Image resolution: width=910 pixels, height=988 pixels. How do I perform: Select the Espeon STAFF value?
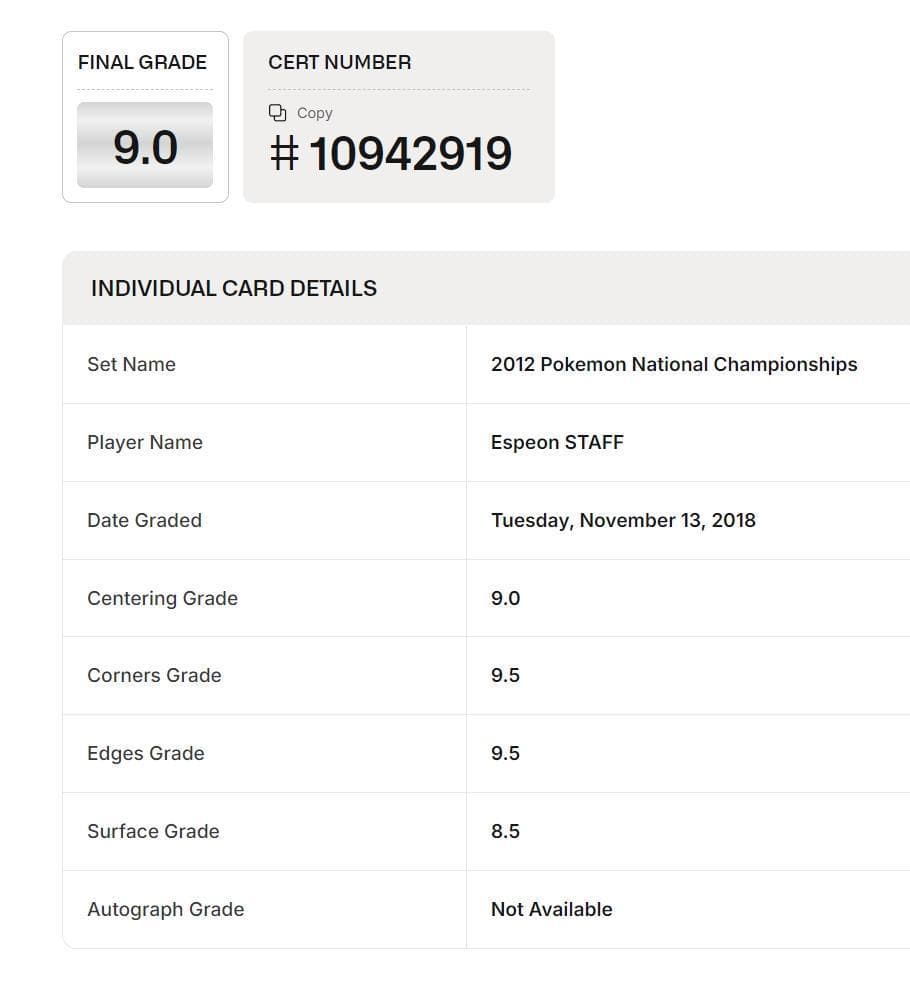point(557,442)
